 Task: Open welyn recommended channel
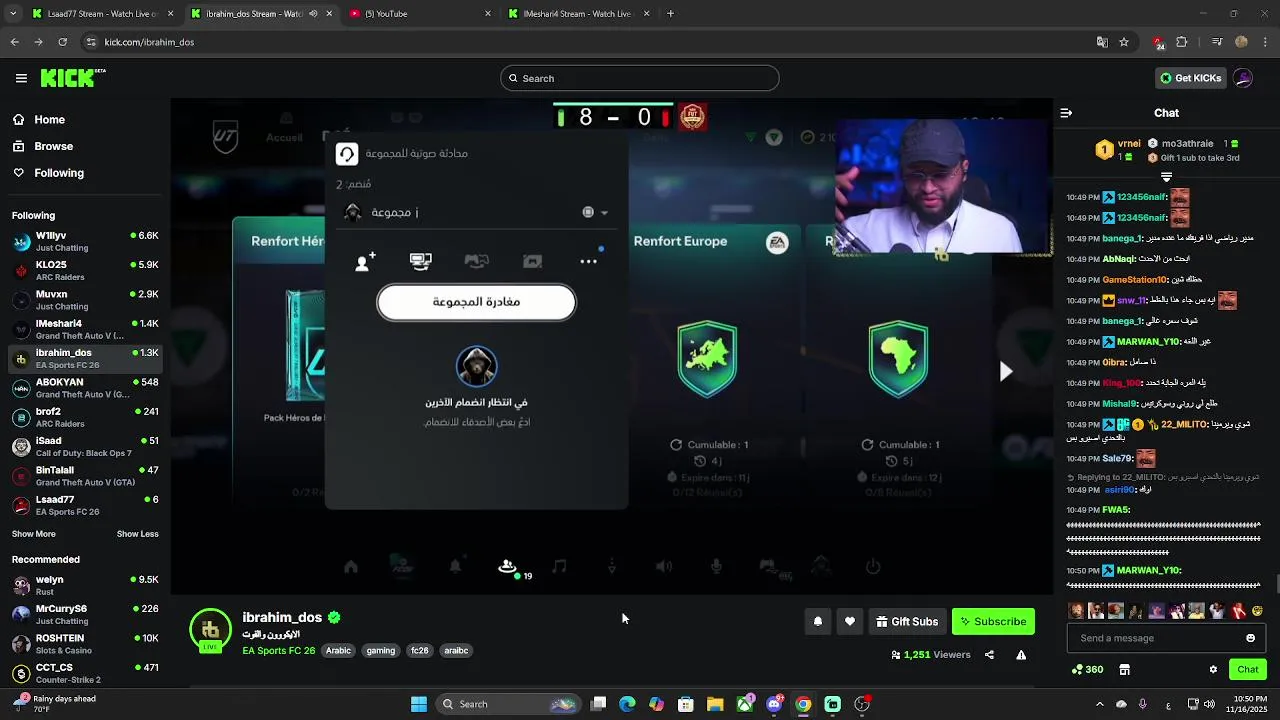(85, 585)
